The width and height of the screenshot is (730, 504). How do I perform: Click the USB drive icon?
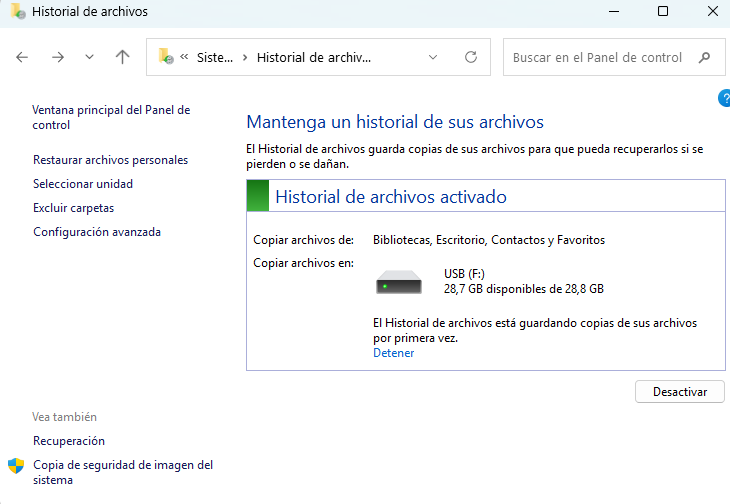pos(399,282)
